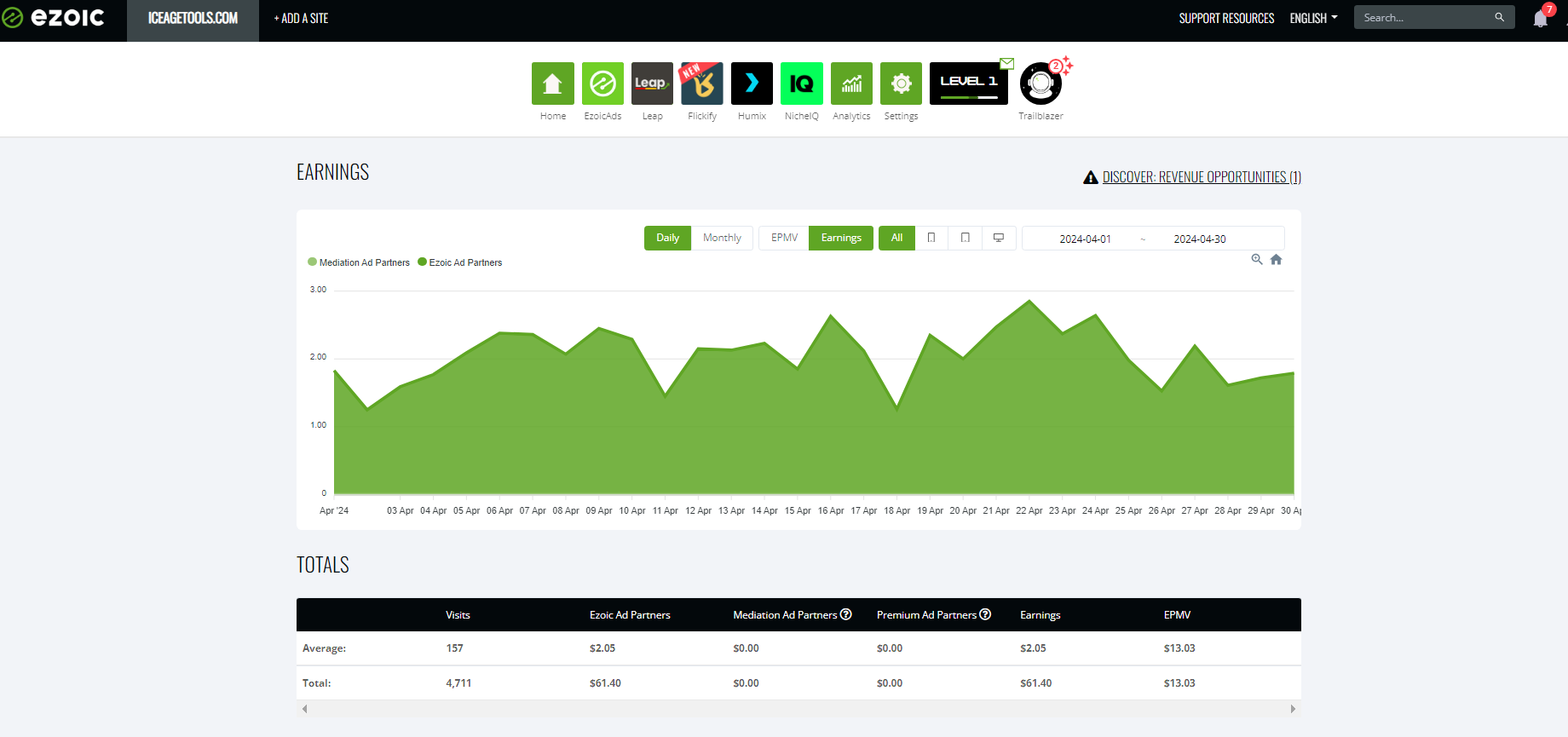This screenshot has width=1568, height=737.
Task: Show EPMV metric in chart
Action: click(x=784, y=238)
